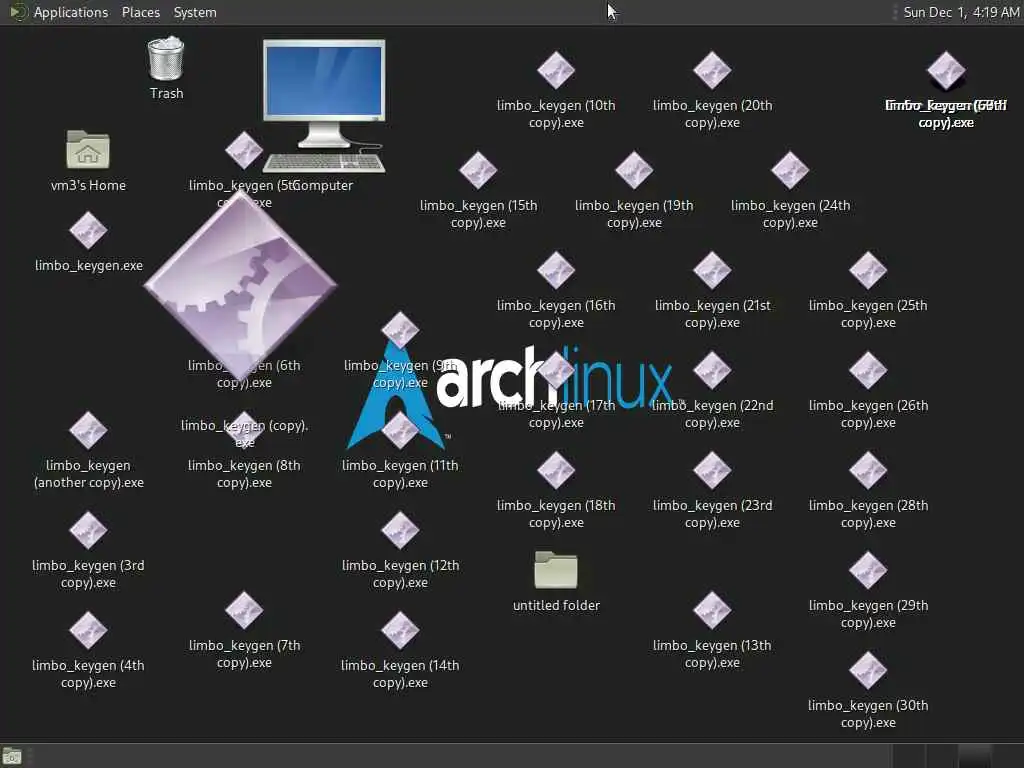The width and height of the screenshot is (1024, 768).
Task: Select limbo_keygen (29th copy).exe icon
Action: coord(868,571)
